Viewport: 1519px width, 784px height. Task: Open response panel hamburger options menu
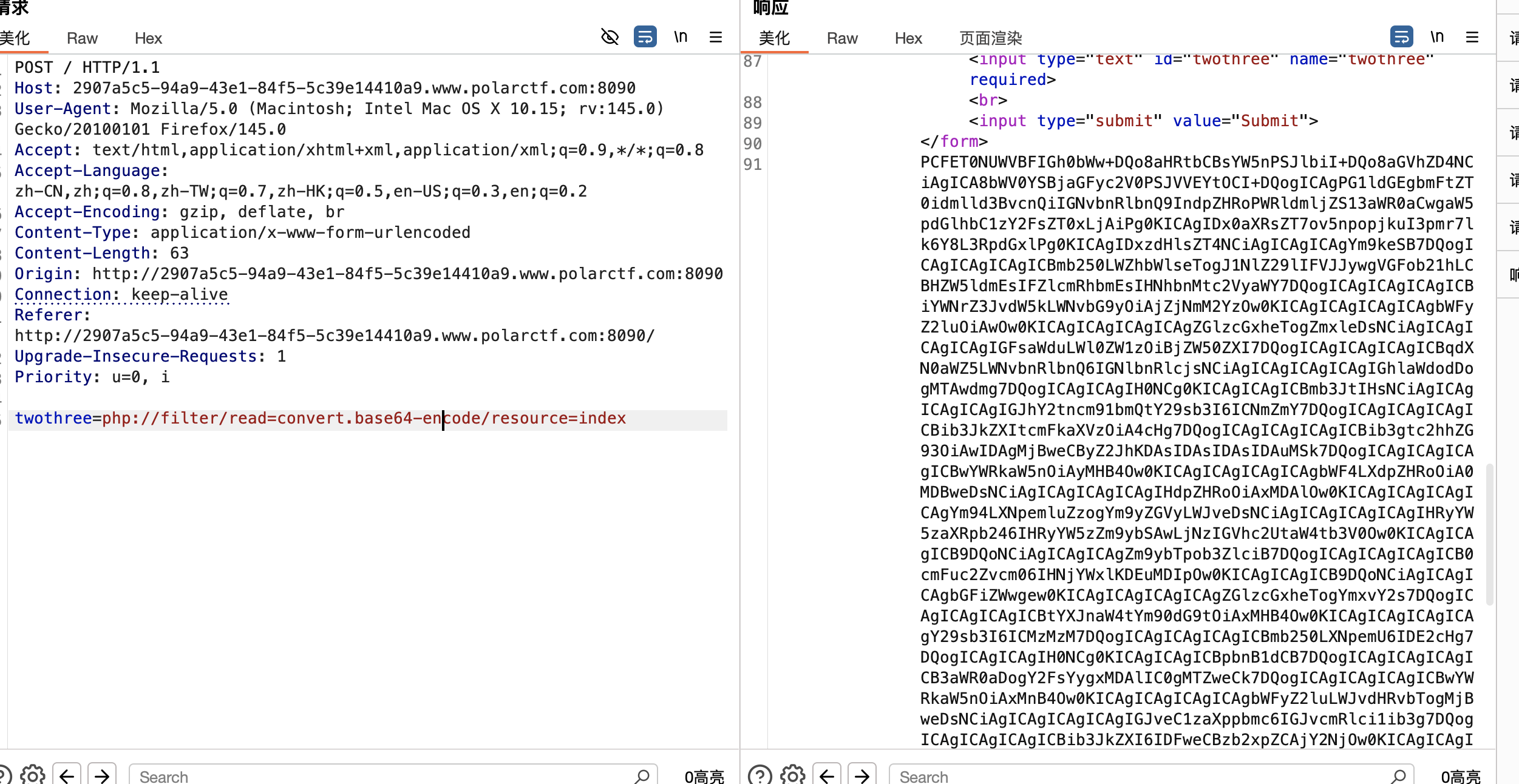(x=1472, y=37)
